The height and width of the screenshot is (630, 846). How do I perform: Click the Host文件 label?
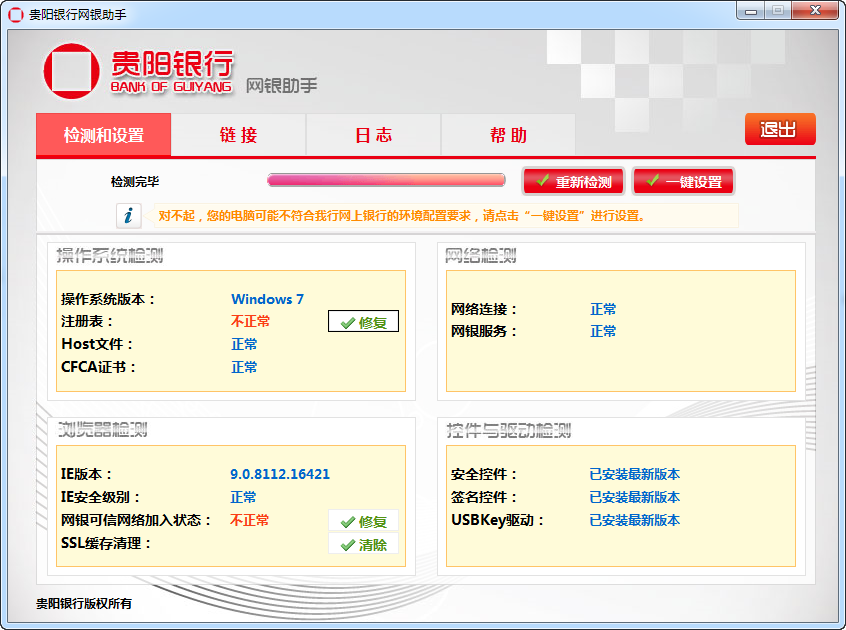click(97, 344)
